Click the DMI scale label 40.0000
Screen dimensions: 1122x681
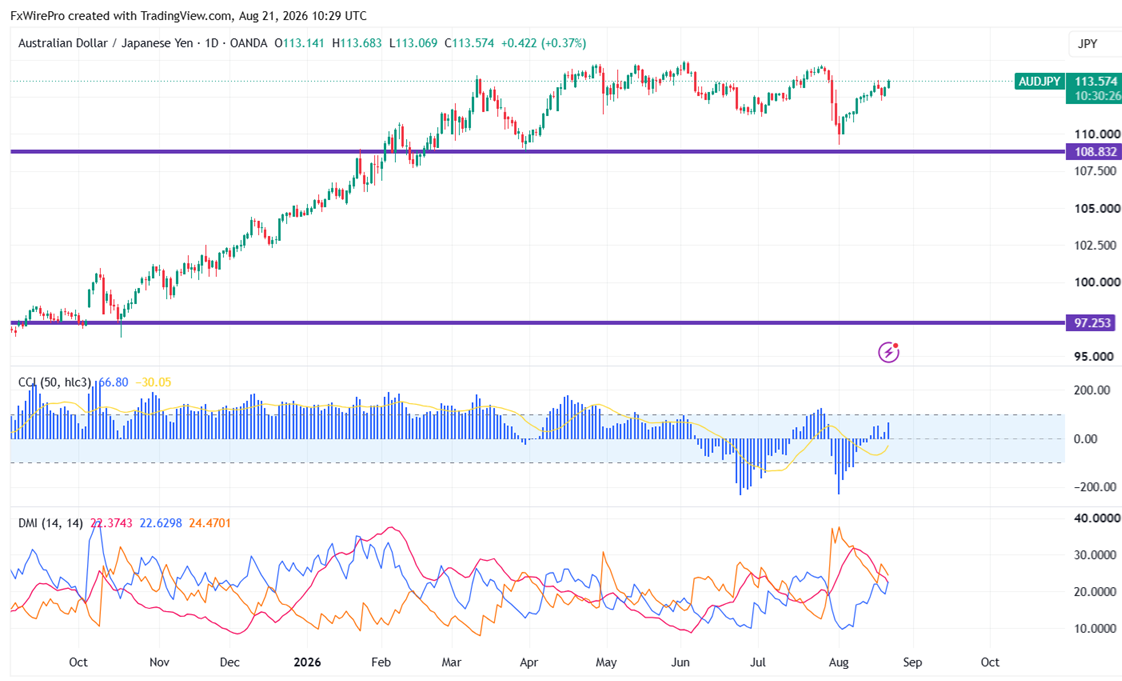tap(1097, 518)
